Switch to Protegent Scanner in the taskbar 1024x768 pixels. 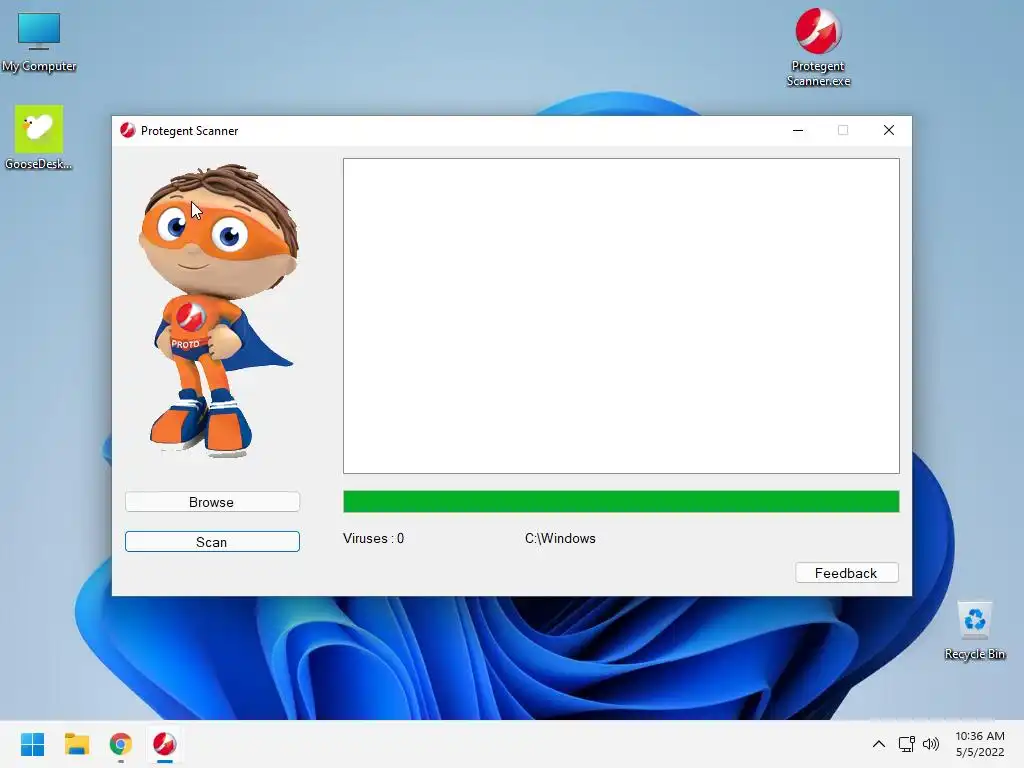[165, 744]
